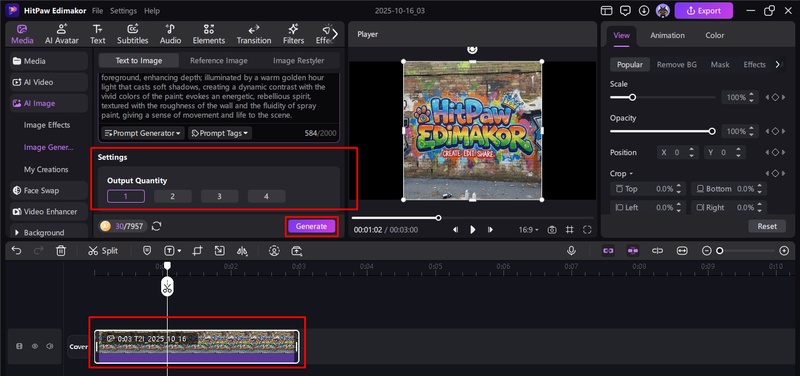Click the Generate button

pos(311,227)
